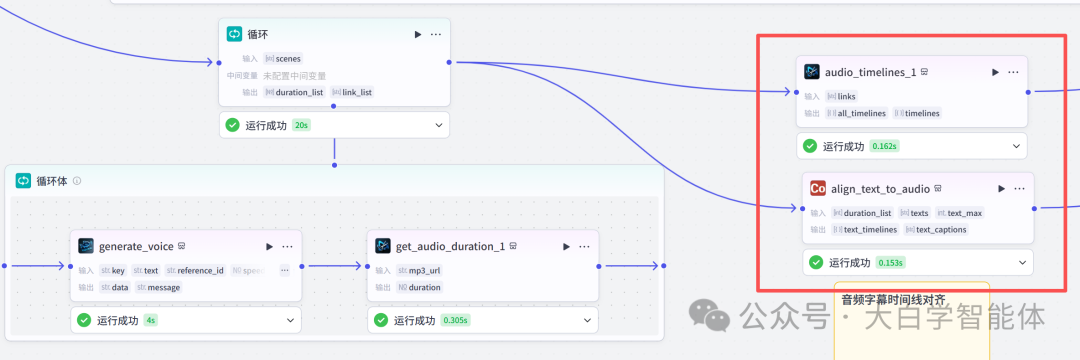Click the 0.305s duration badge
This screenshot has height=360, width=1080.
coord(455,320)
